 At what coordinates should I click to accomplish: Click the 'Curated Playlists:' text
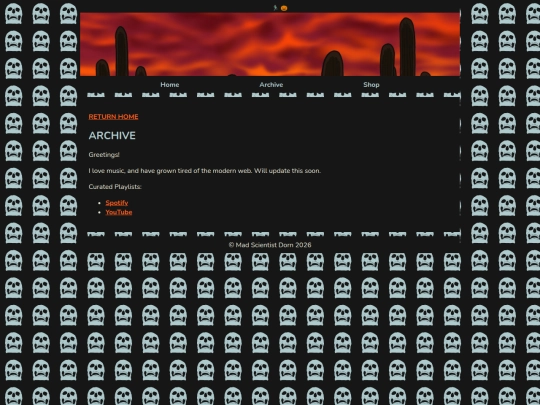coord(115,187)
